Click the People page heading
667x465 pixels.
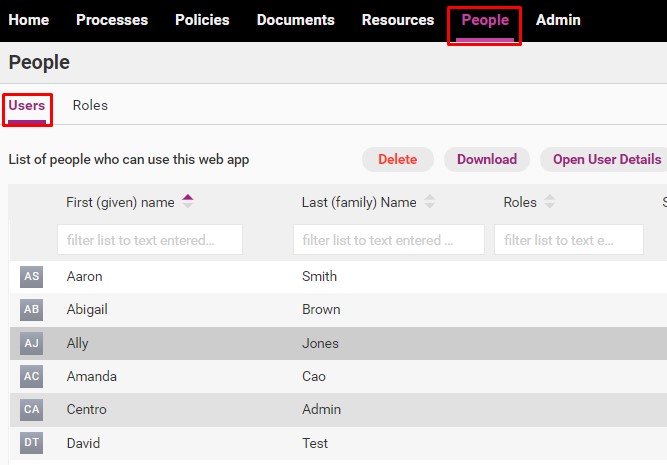coord(39,63)
